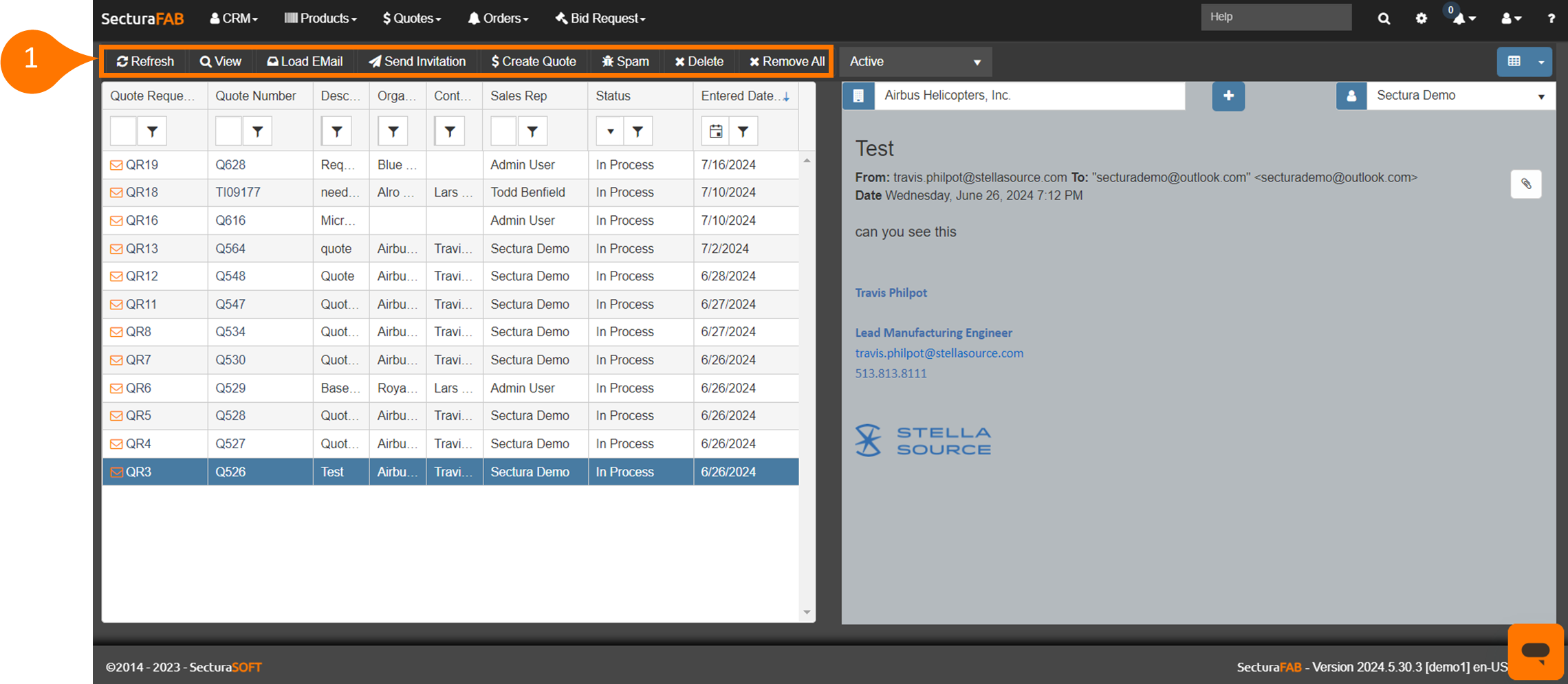Click the Help search field

(x=1276, y=17)
